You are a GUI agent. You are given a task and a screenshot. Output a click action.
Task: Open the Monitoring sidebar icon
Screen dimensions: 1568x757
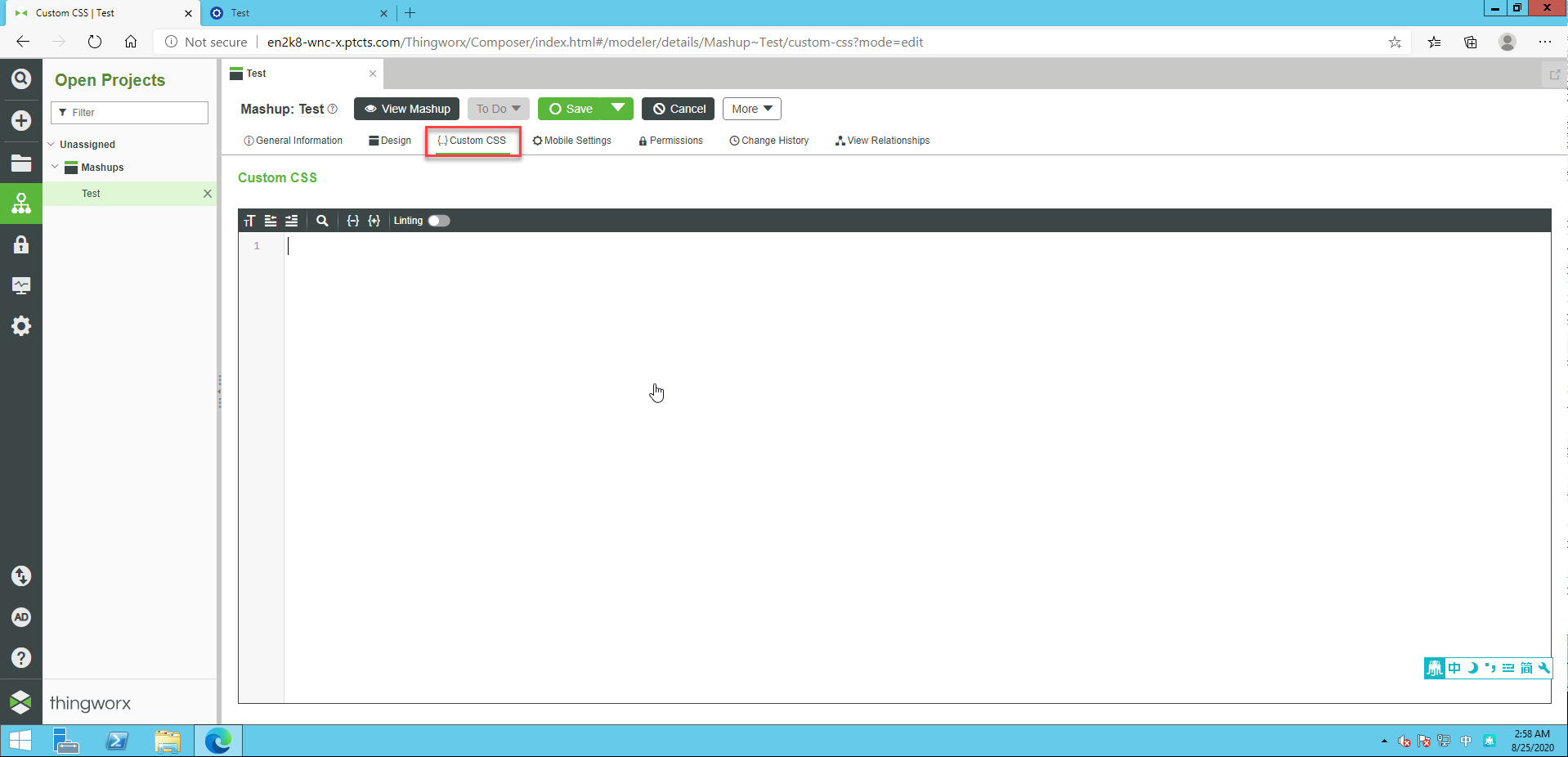20,285
